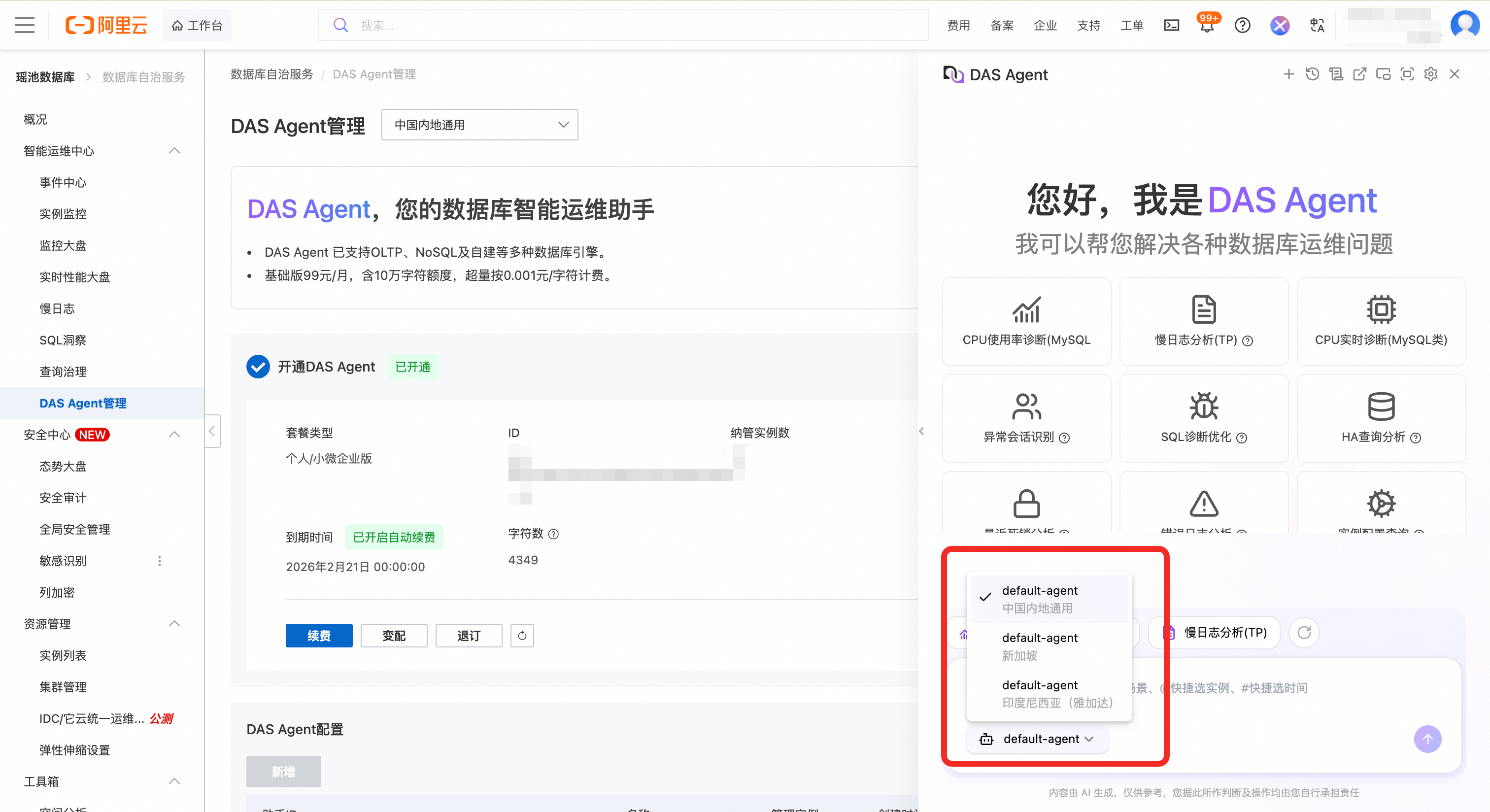Open DAS Agent panel settings gear

(1430, 74)
